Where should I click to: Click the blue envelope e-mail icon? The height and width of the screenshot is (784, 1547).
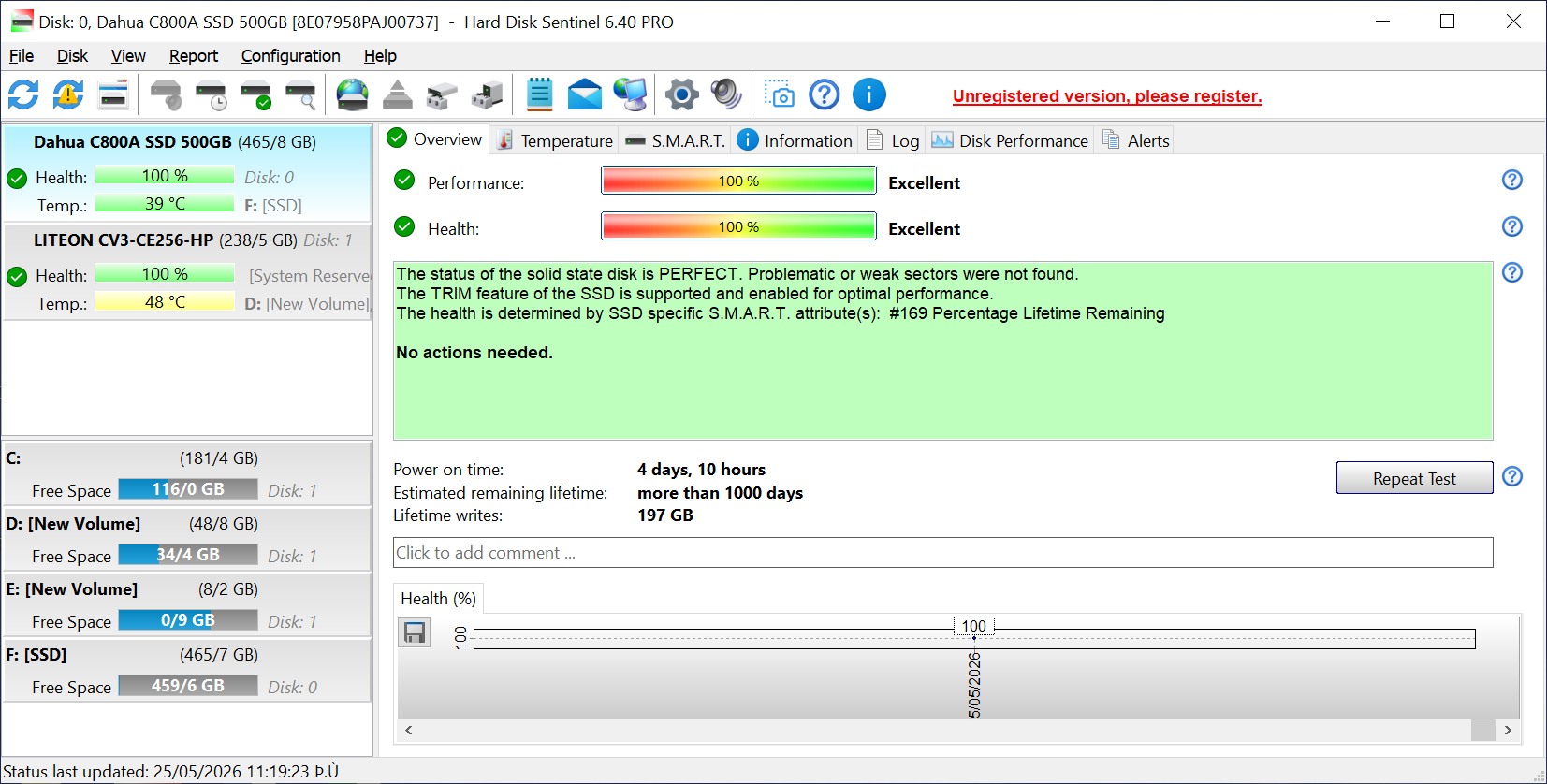(x=585, y=94)
